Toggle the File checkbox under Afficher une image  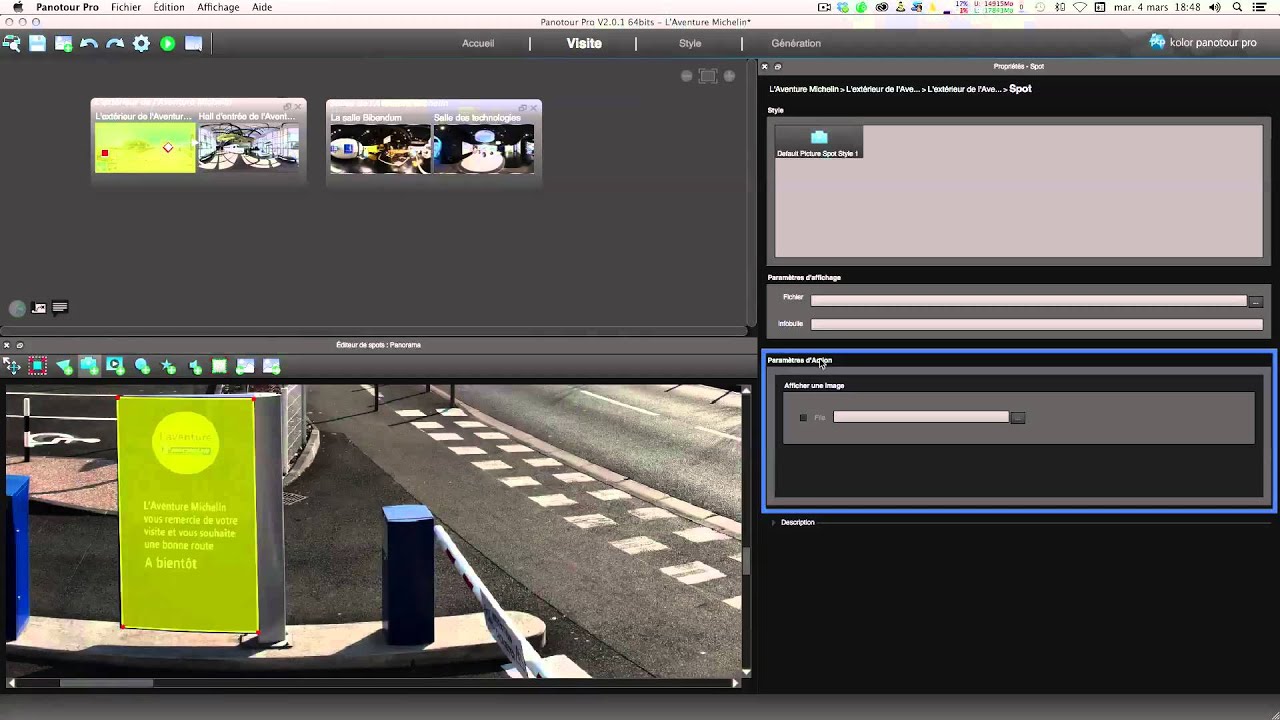click(803, 417)
